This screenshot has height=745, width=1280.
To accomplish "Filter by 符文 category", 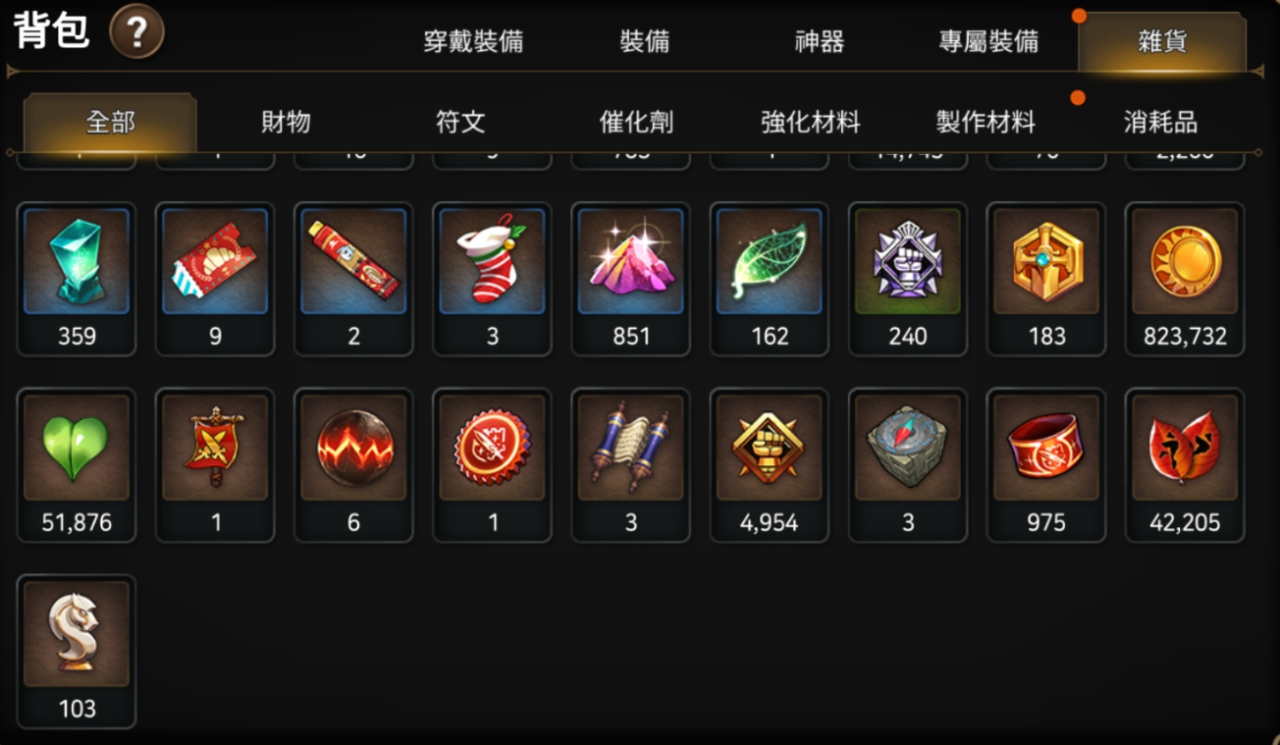I will [460, 123].
